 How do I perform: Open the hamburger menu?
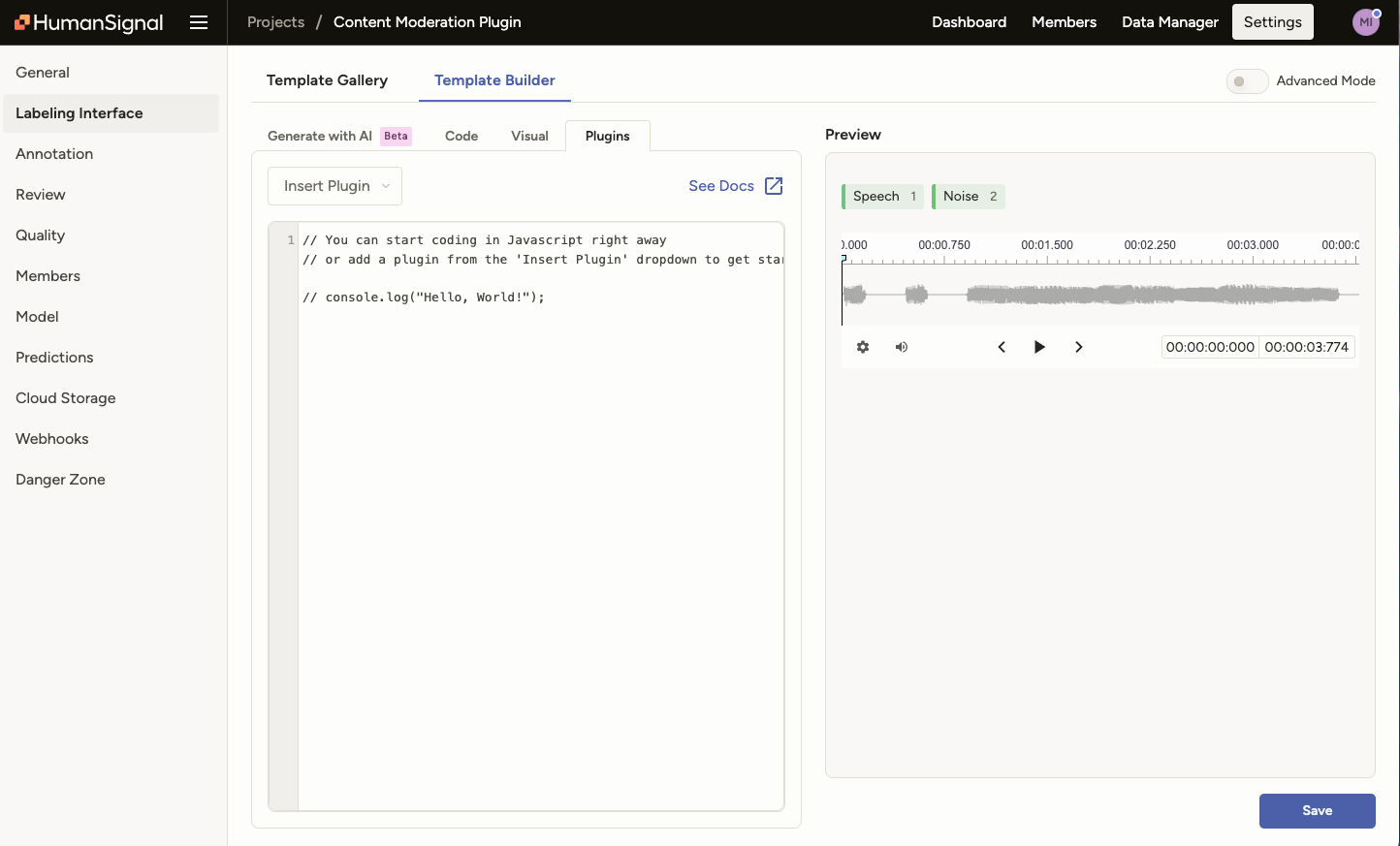coord(199,22)
